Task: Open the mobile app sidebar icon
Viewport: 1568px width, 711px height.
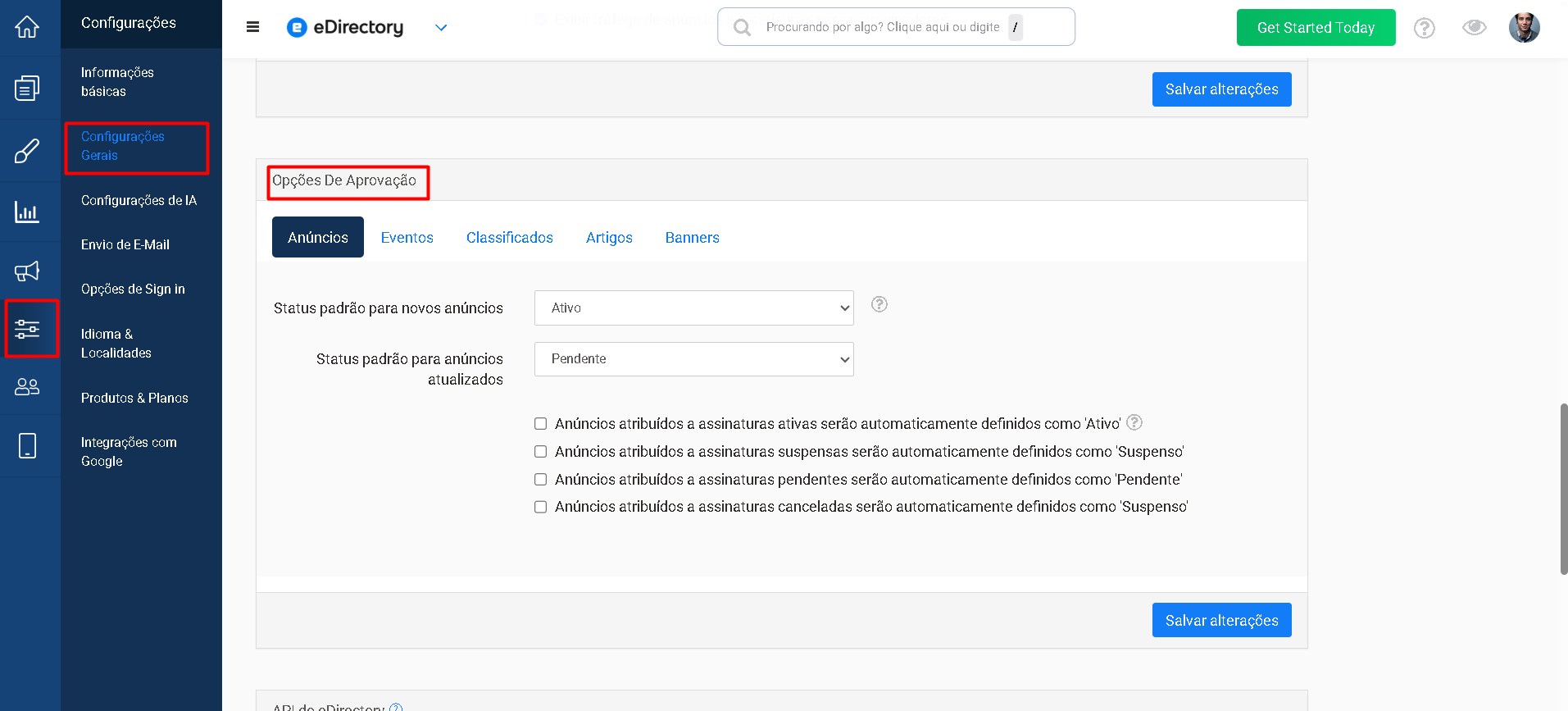Action: [27, 445]
